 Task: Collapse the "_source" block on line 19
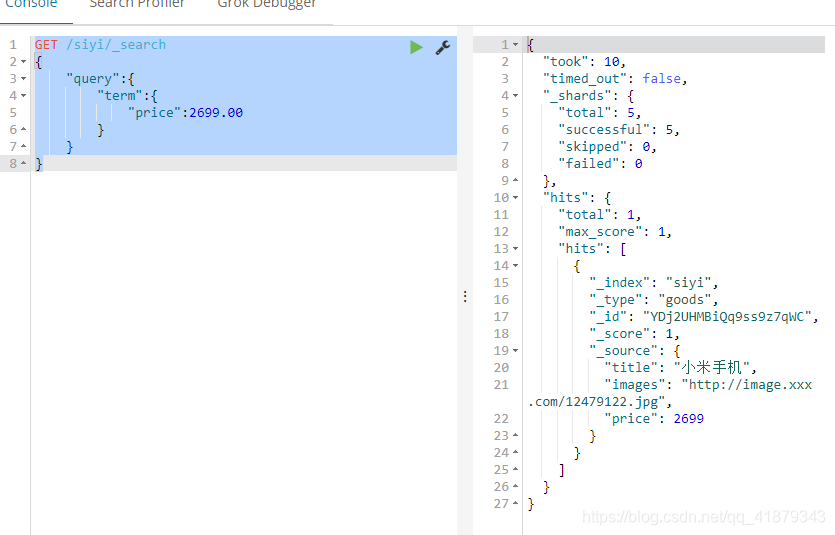click(x=515, y=351)
